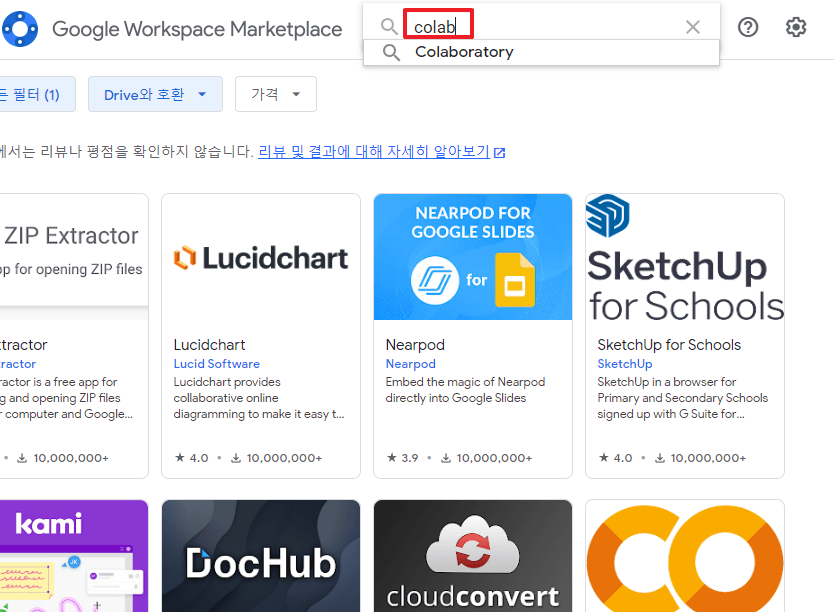Screen dimensions: 834x612
Task: Click the Nearpod 3.9 star rating
Action: [403, 458]
